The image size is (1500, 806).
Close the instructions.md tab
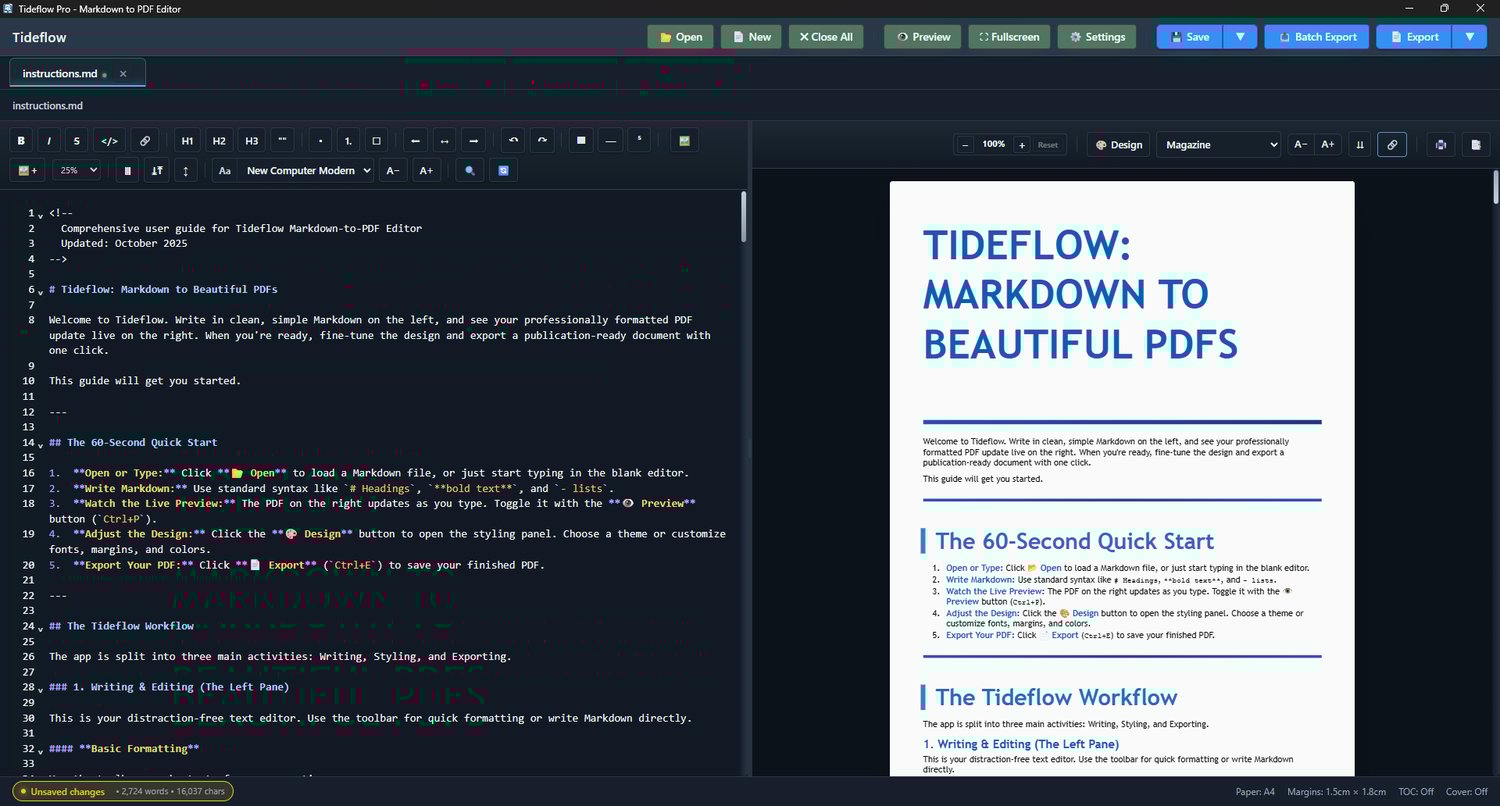[x=123, y=73]
